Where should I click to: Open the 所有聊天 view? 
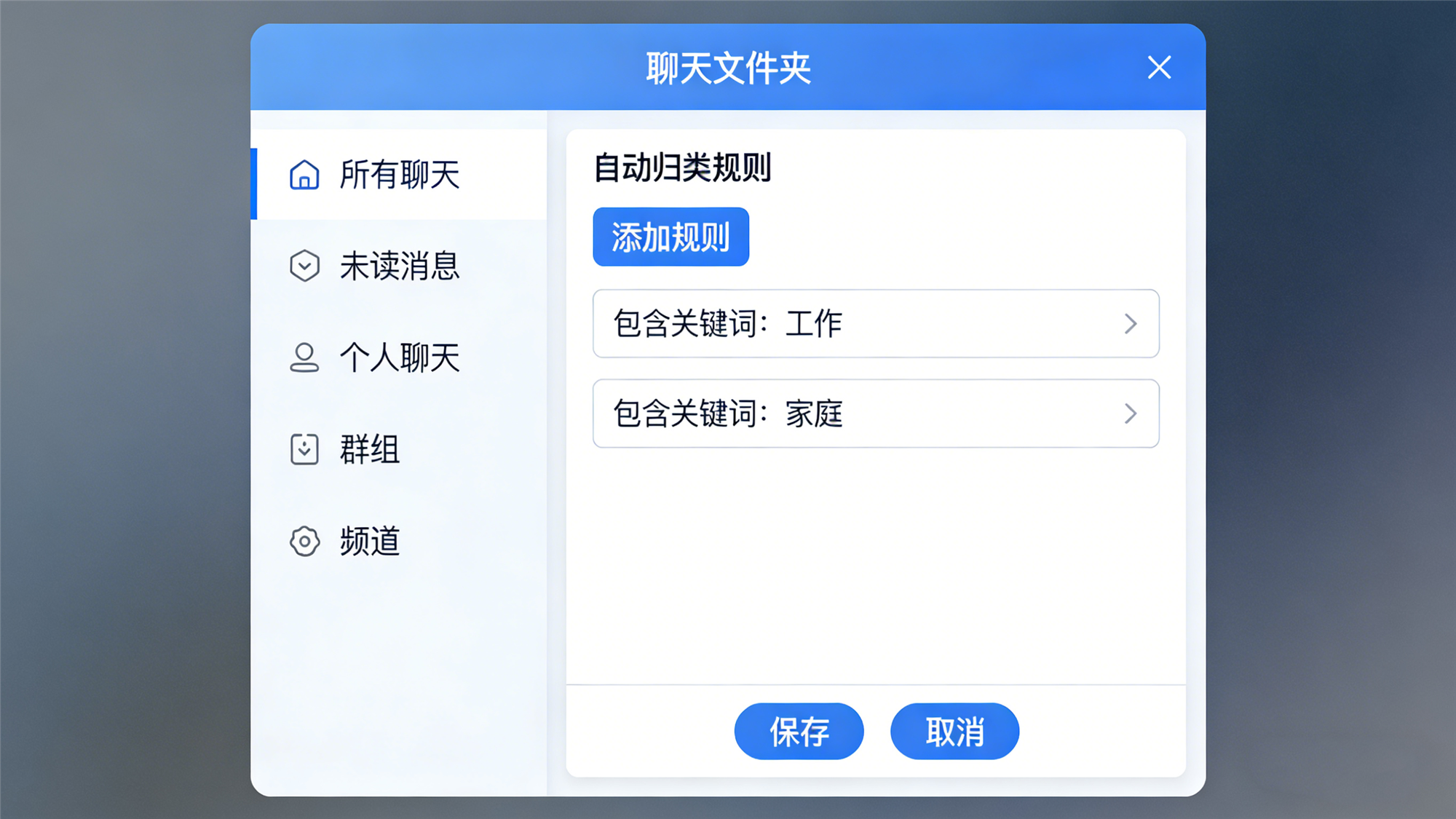coord(399,175)
